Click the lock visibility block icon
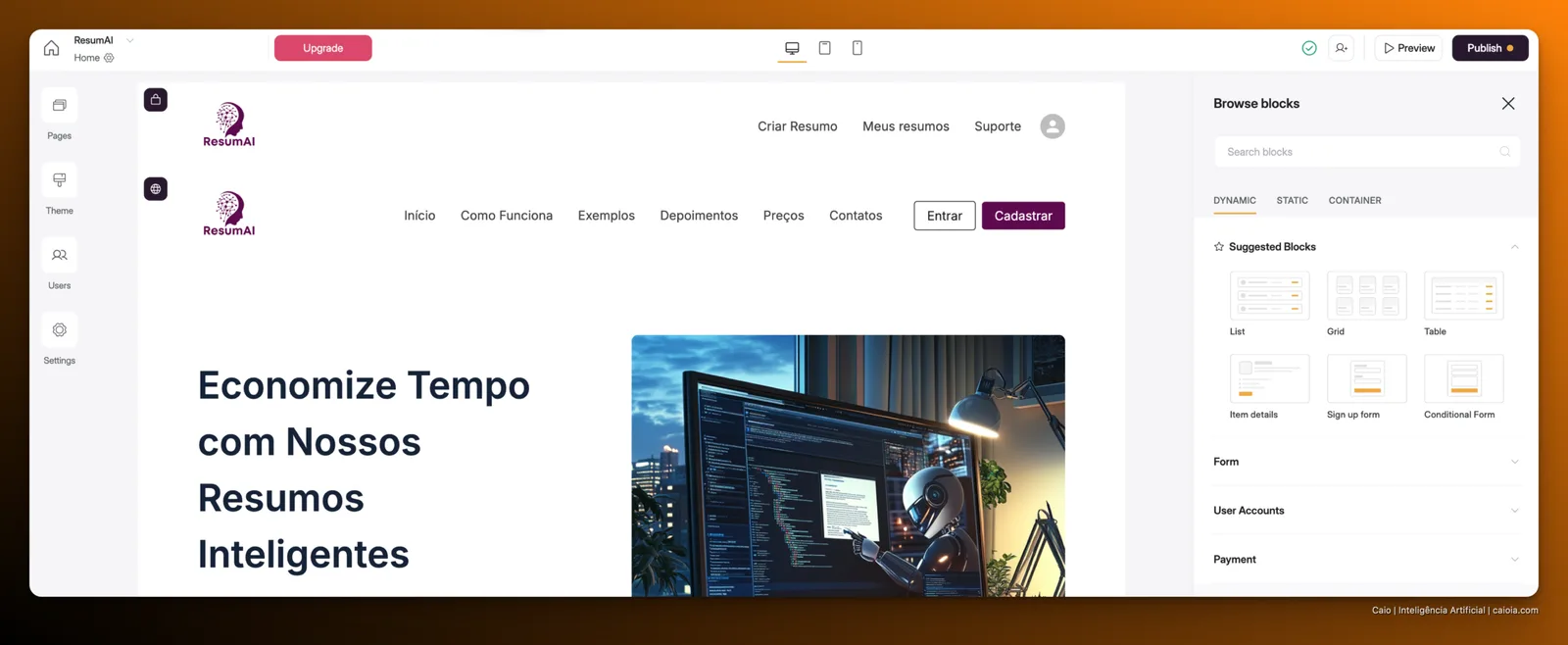The height and width of the screenshot is (645, 1568). (156, 100)
